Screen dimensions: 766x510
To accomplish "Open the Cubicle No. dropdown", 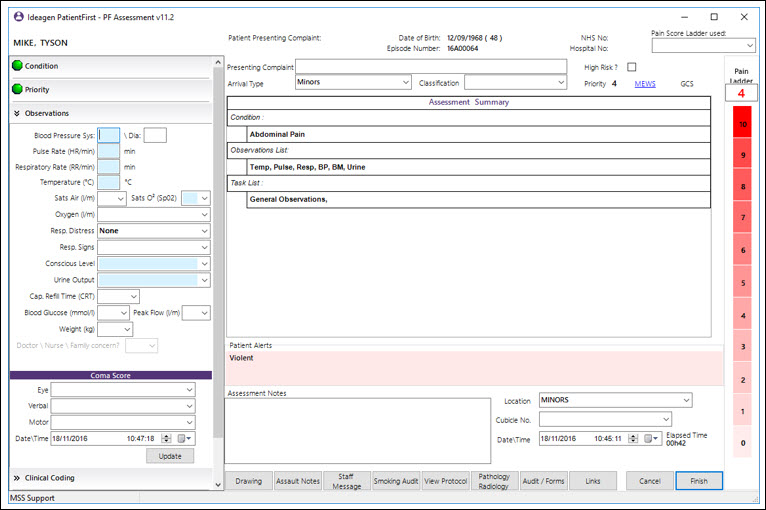I will tap(666, 419).
